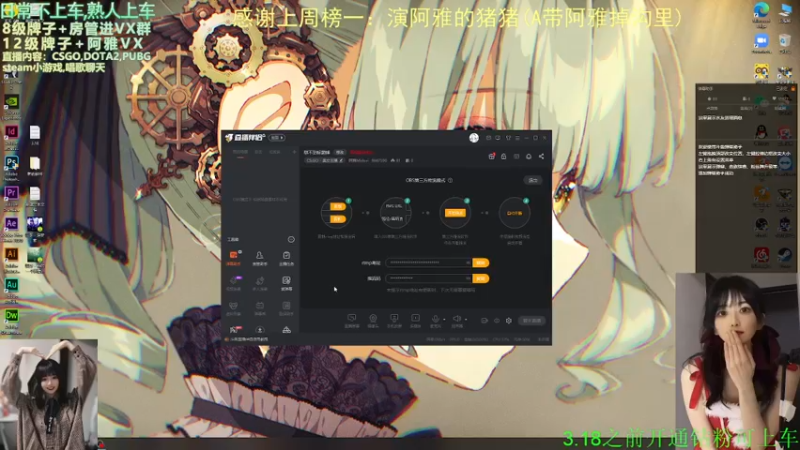Click the edit title button beside stream title
The height and width of the screenshot is (450, 800).
pyautogui.click(x=340, y=152)
